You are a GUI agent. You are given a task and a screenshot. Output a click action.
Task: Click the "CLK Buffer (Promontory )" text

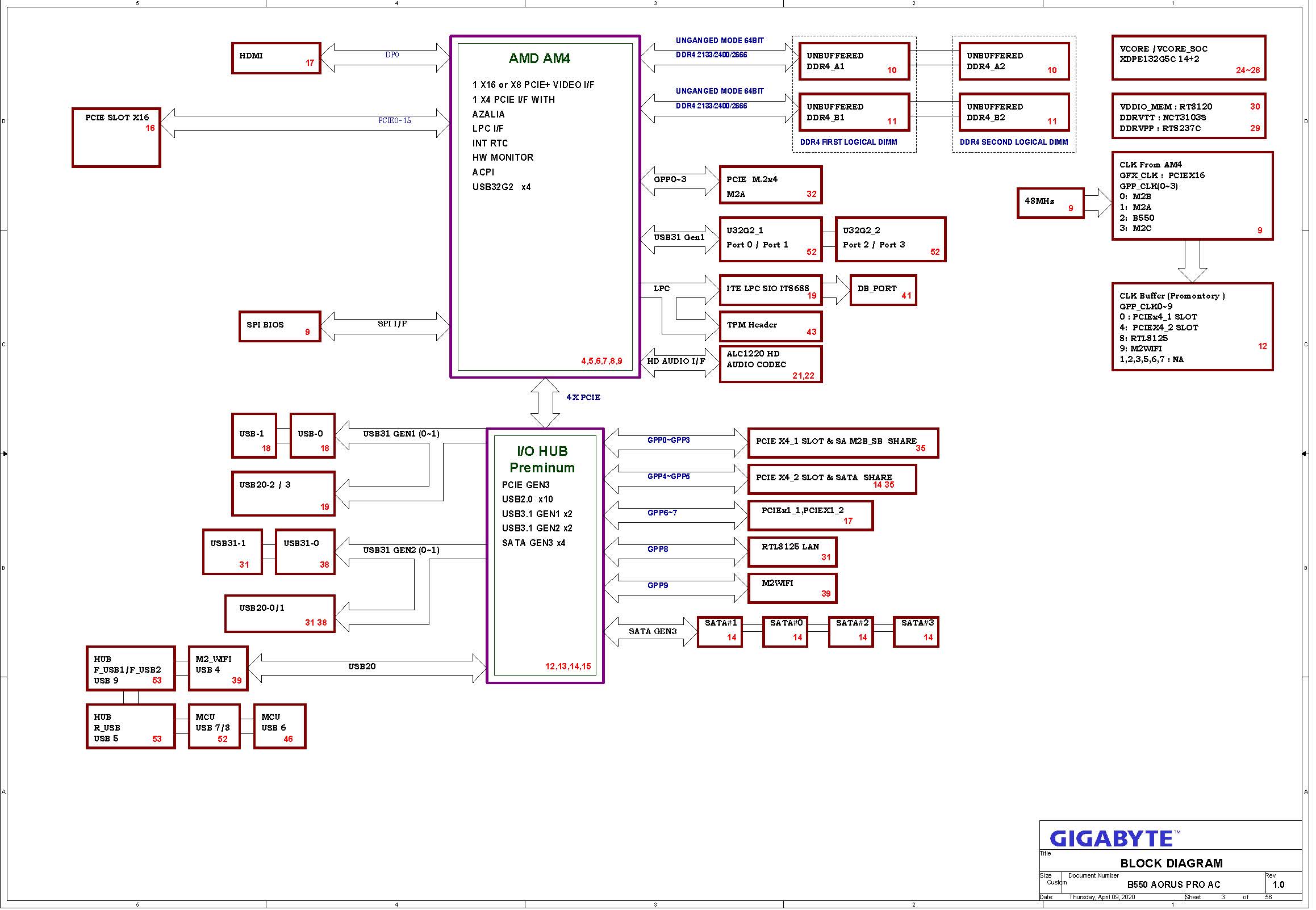(x=1172, y=296)
